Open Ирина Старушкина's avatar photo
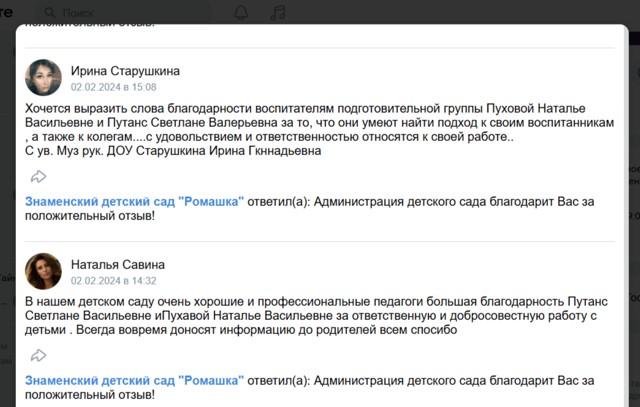This screenshot has width=640, height=407. pyautogui.click(x=44, y=78)
